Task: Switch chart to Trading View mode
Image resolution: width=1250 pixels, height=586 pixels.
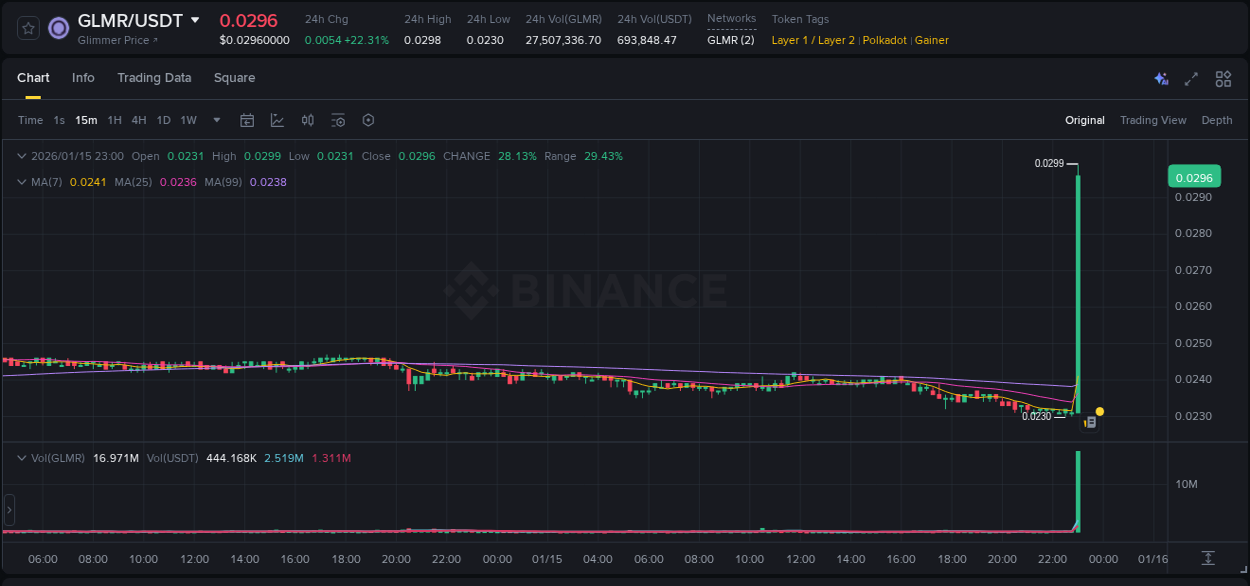Action: [1153, 120]
